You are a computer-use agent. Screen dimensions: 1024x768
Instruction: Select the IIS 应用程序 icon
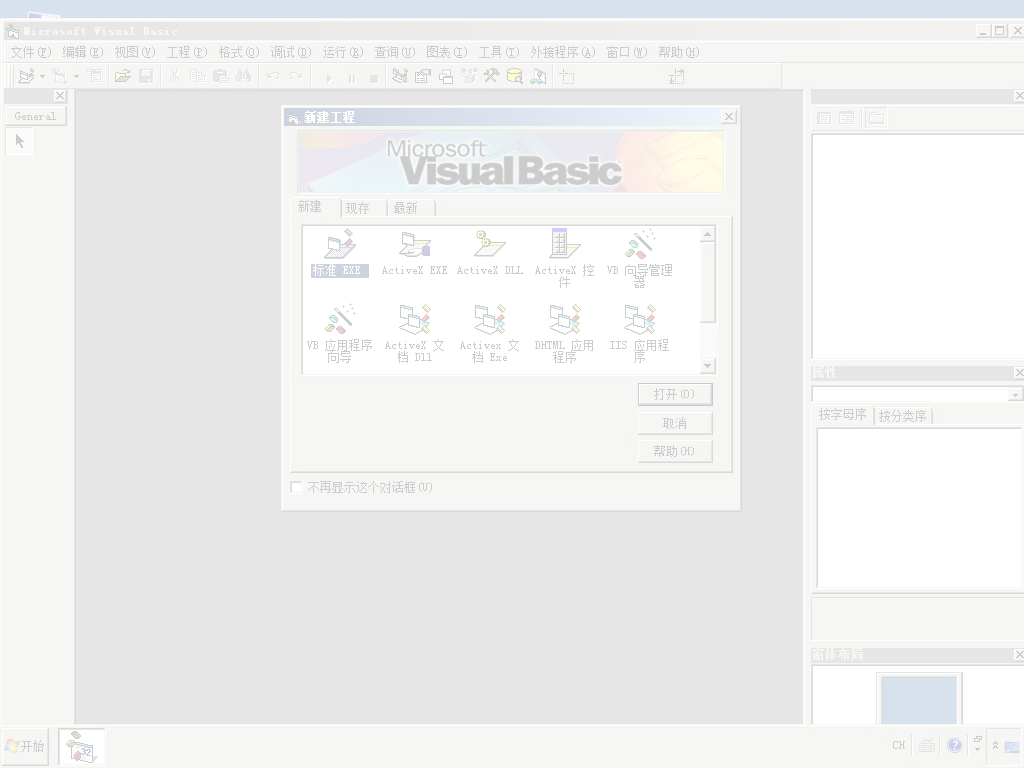pos(639,333)
